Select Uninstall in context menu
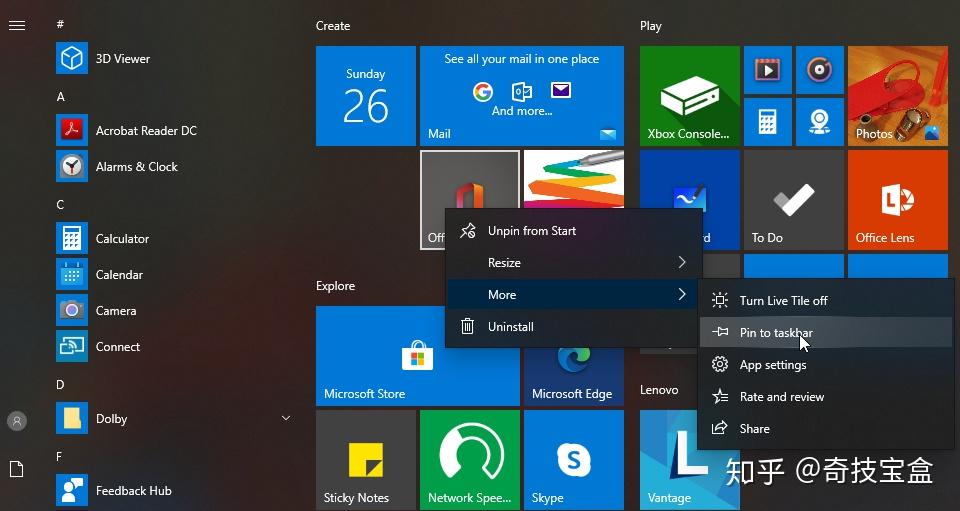Screen dimensions: 960x511 point(573,327)
